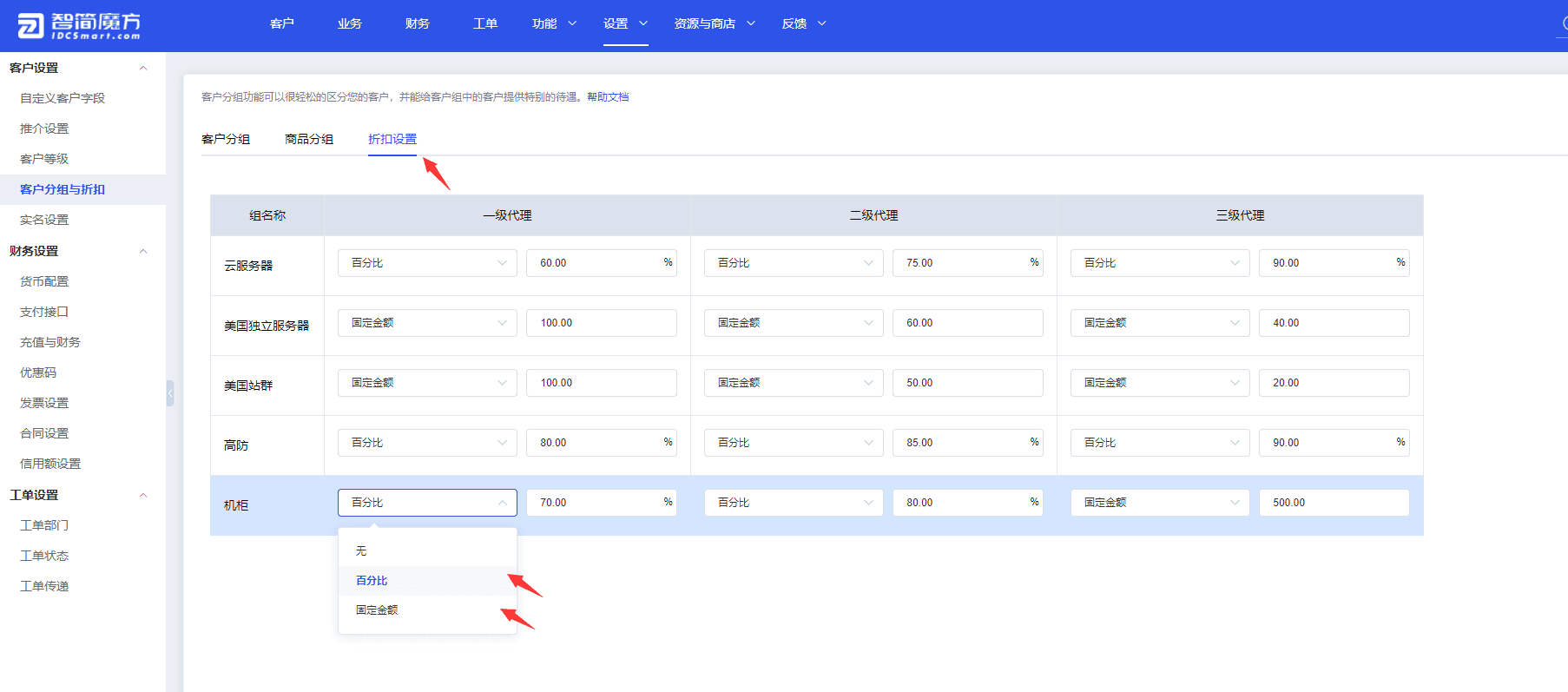
Task: Edit 美国站群 三级代理 value 20.00
Action: pos(1334,383)
